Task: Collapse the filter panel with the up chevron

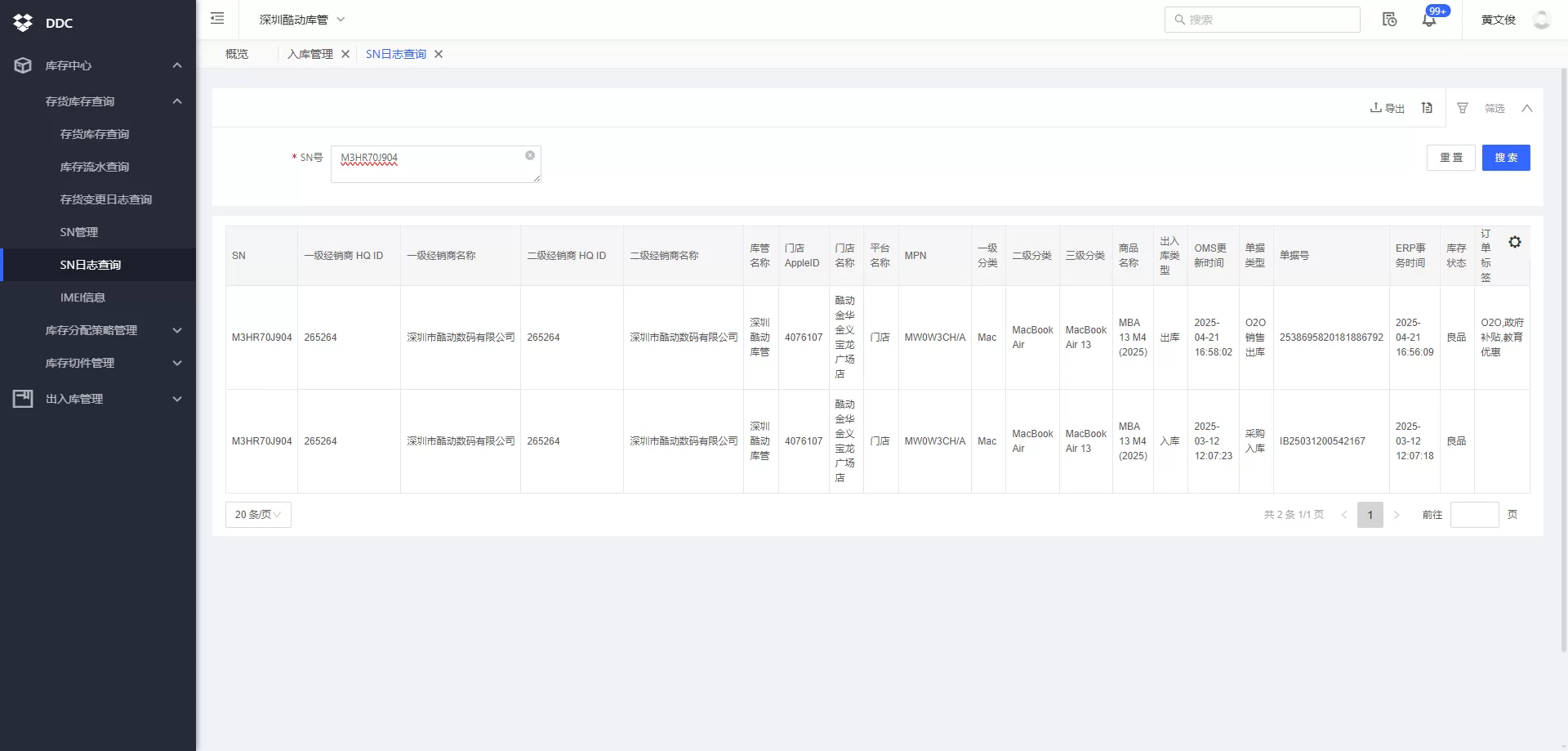Action: click(1526, 108)
